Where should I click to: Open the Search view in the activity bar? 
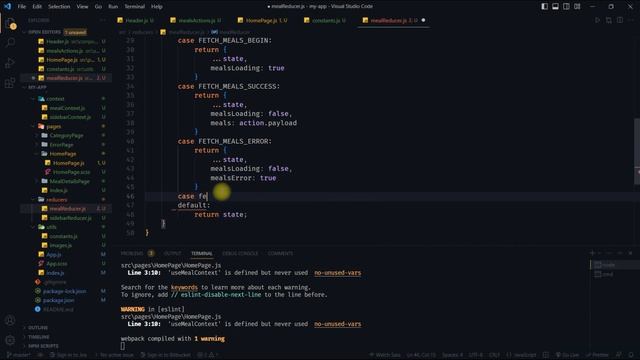pyautogui.click(x=10, y=42)
